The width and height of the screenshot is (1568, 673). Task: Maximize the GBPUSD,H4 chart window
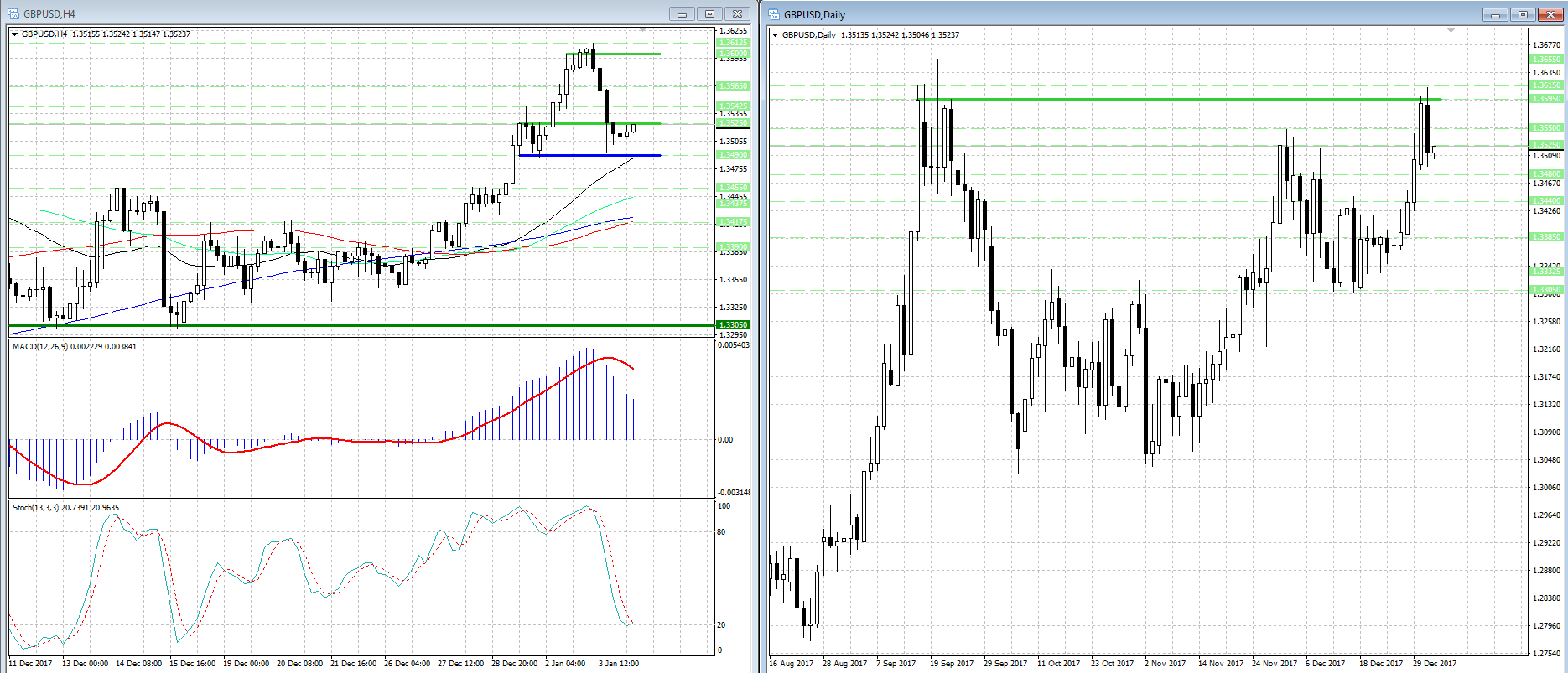[709, 14]
